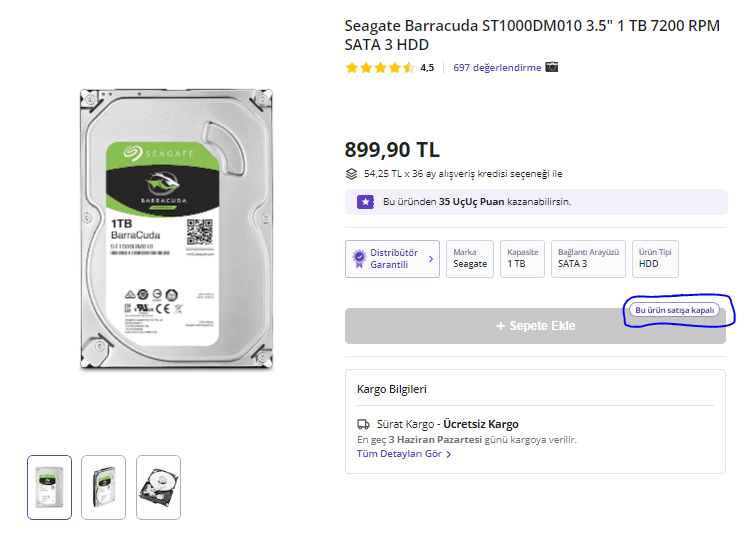Expand Tüm Detayları Gör shipping details
Screen dimensions: 744x536
pos(404,454)
